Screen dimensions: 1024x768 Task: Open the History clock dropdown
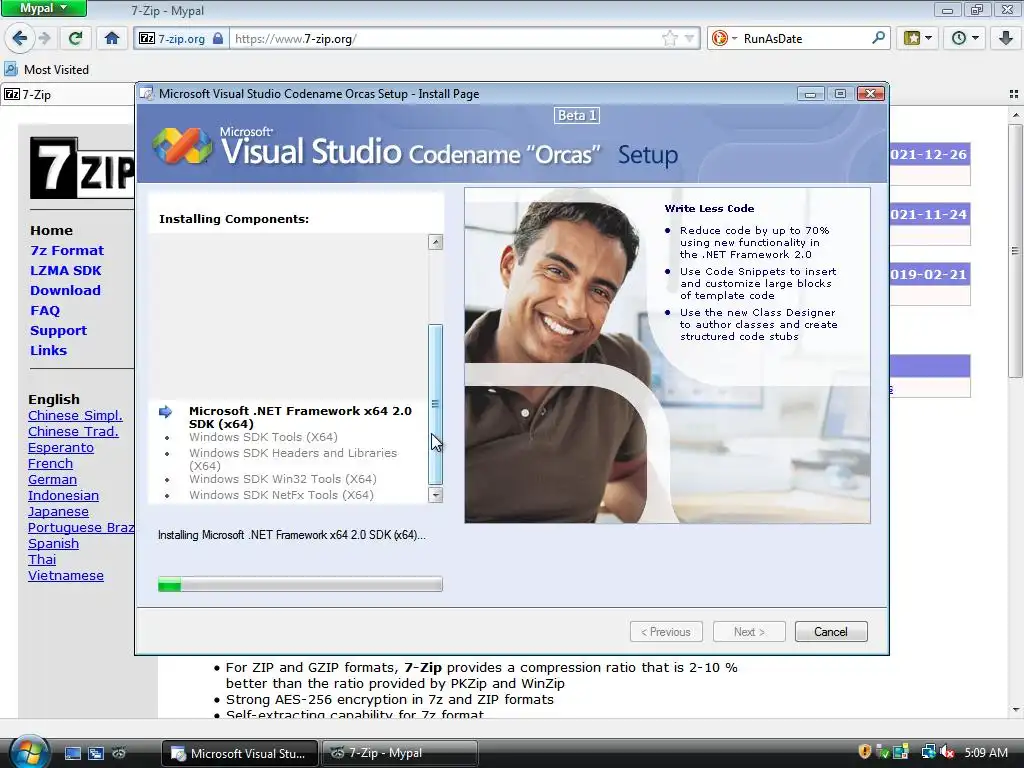click(x=965, y=39)
